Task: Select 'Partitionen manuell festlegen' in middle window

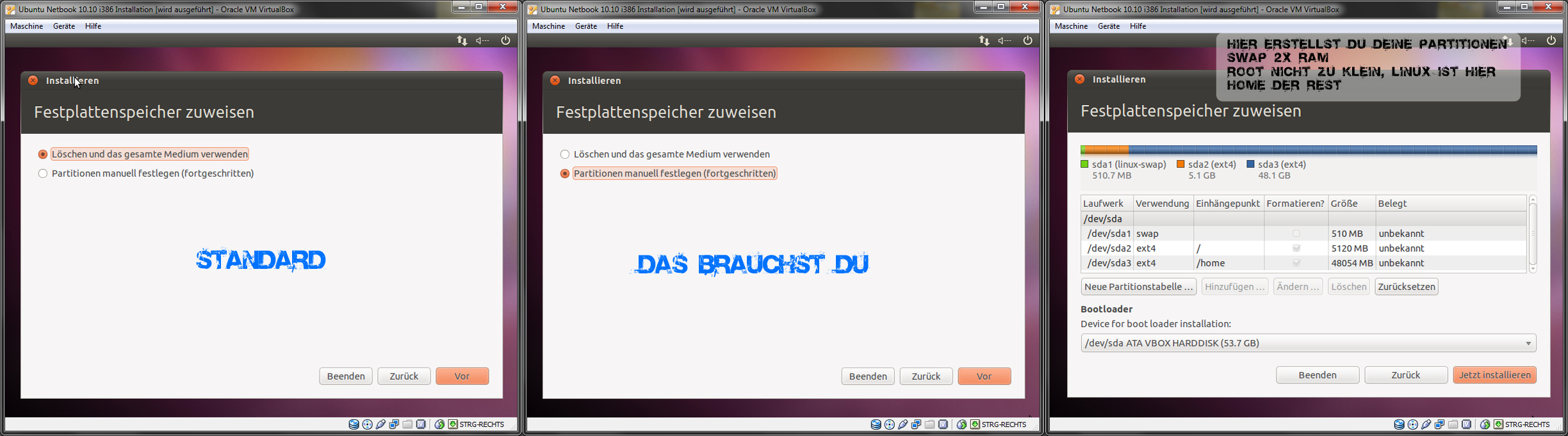Action: [x=669, y=174]
